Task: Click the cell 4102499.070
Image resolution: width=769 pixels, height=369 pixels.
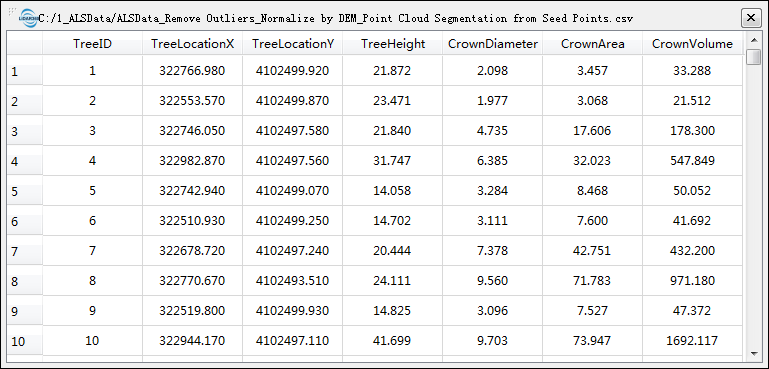Action: [x=293, y=190]
